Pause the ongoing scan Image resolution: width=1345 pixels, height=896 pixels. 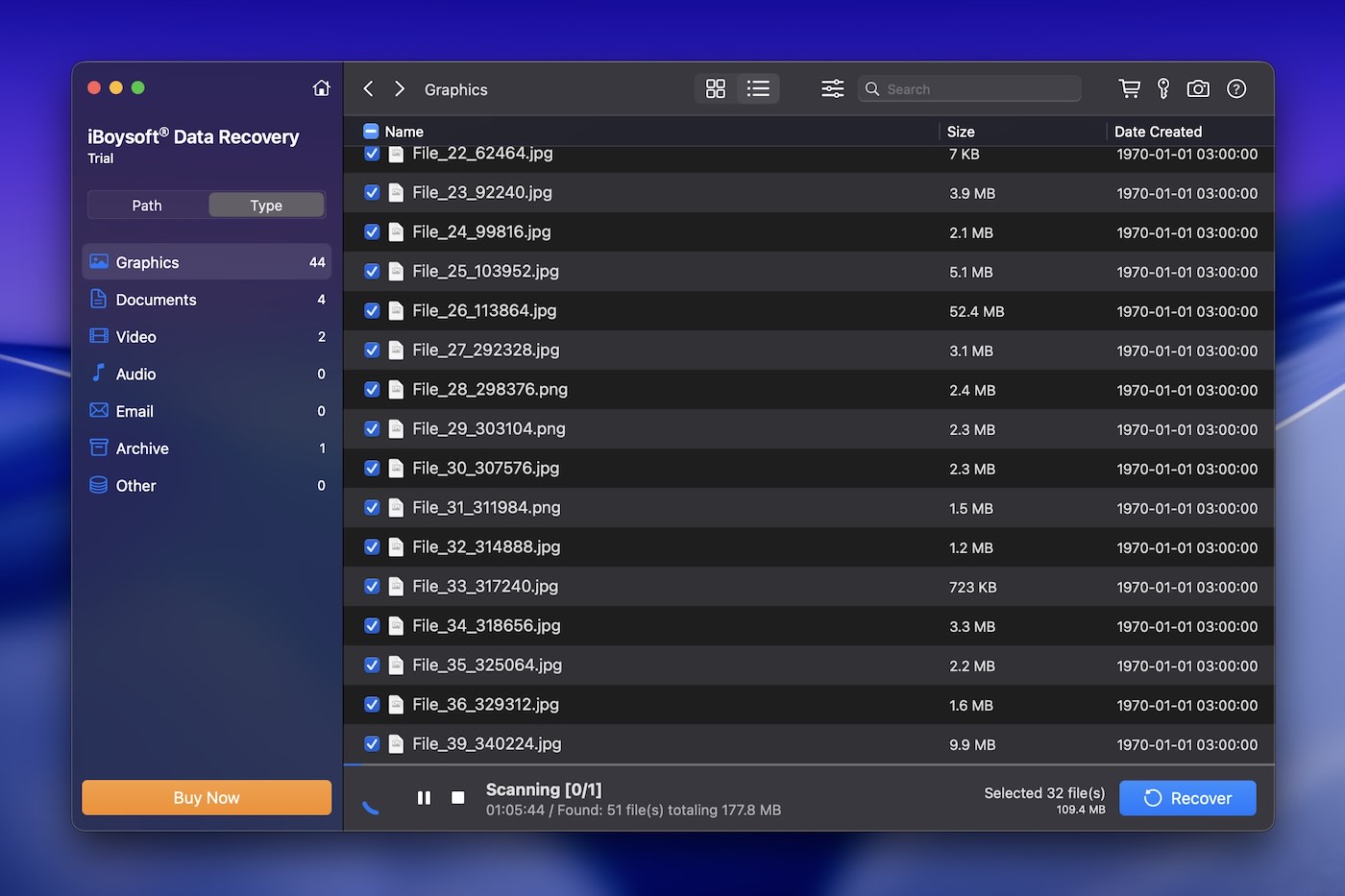(x=424, y=798)
